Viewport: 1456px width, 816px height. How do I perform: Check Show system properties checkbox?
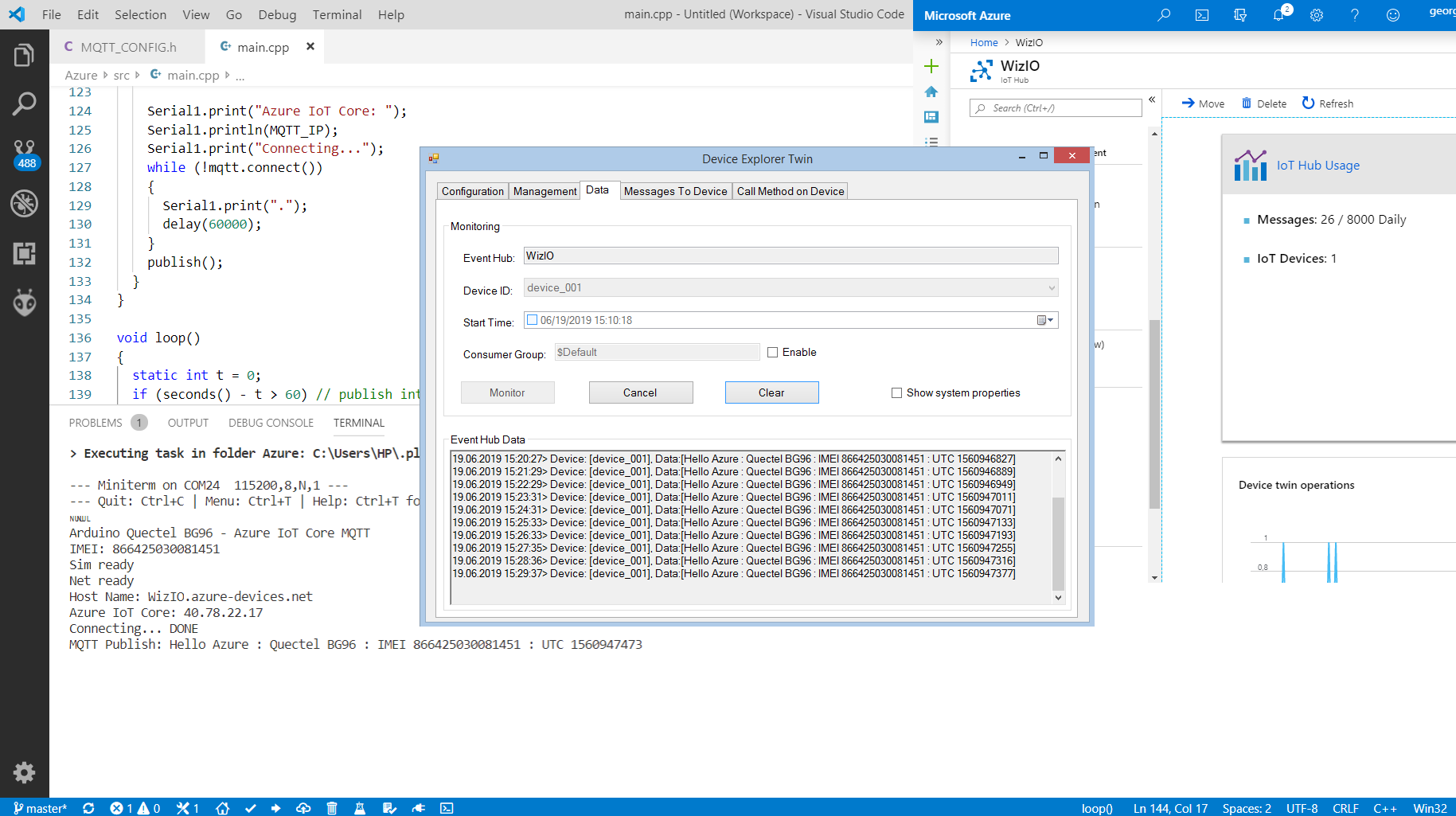[897, 392]
